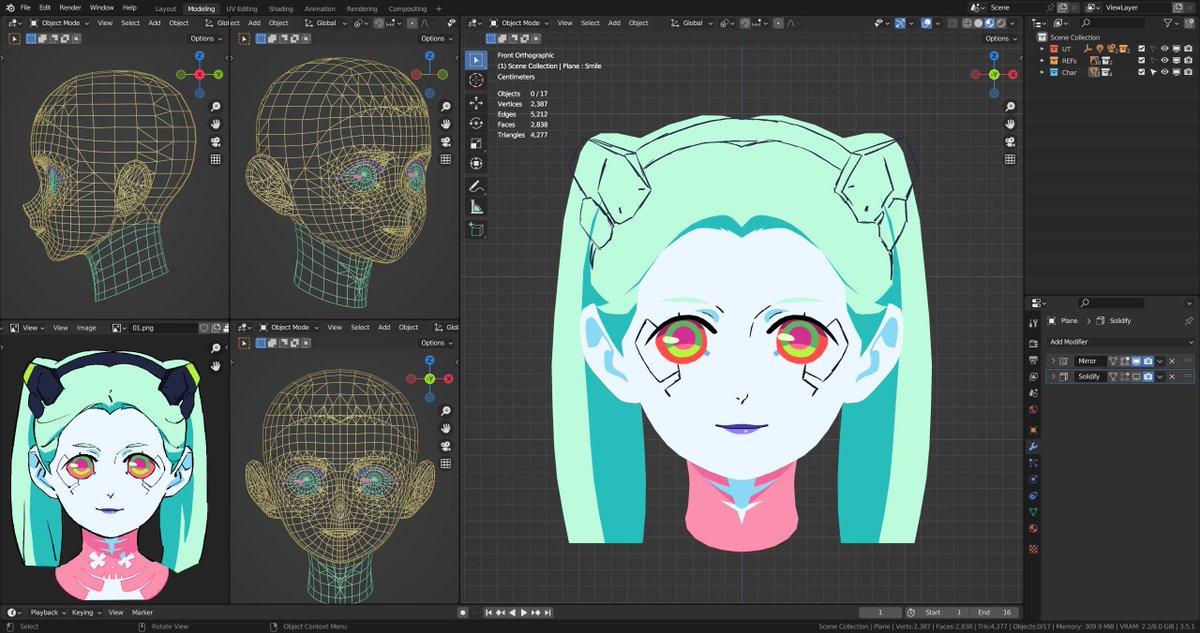This screenshot has height=633, width=1200.
Task: Remove the Mirror modifier with X
Action: pos(1172,361)
